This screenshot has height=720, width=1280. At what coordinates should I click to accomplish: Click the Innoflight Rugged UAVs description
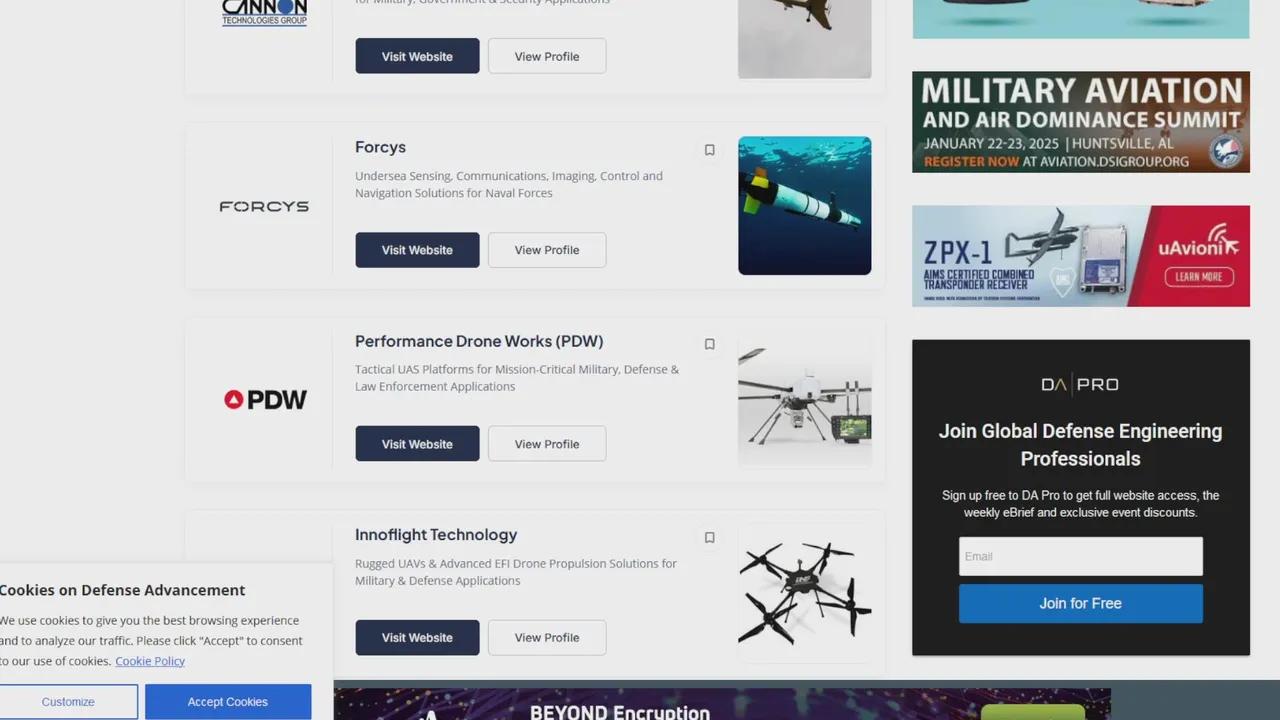(516, 572)
